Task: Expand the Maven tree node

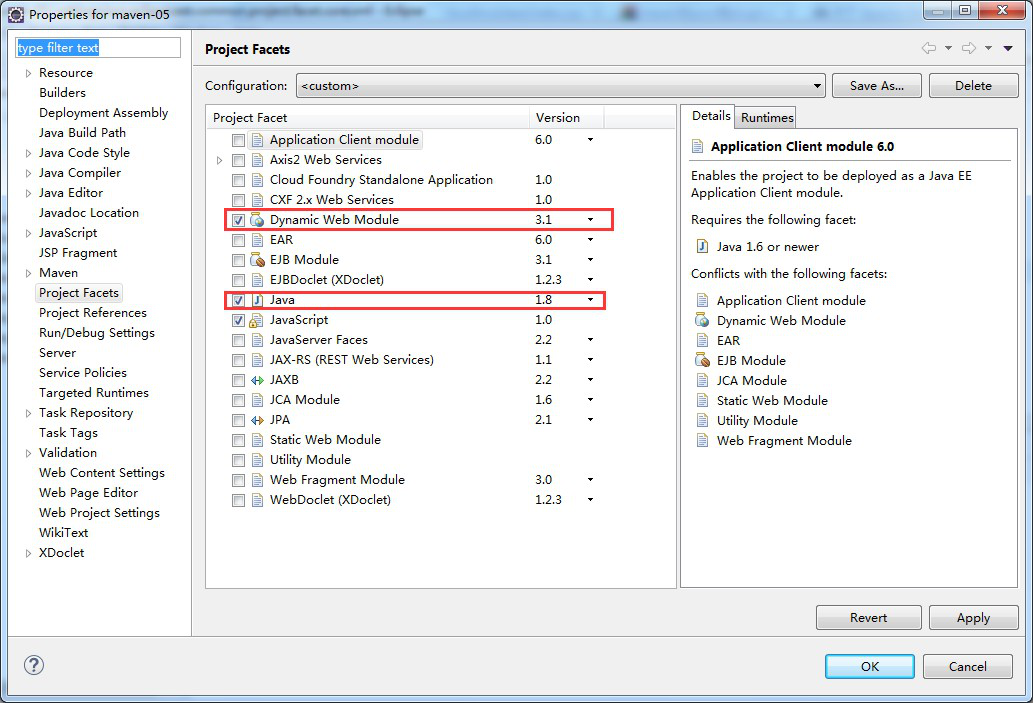Action: (x=28, y=273)
